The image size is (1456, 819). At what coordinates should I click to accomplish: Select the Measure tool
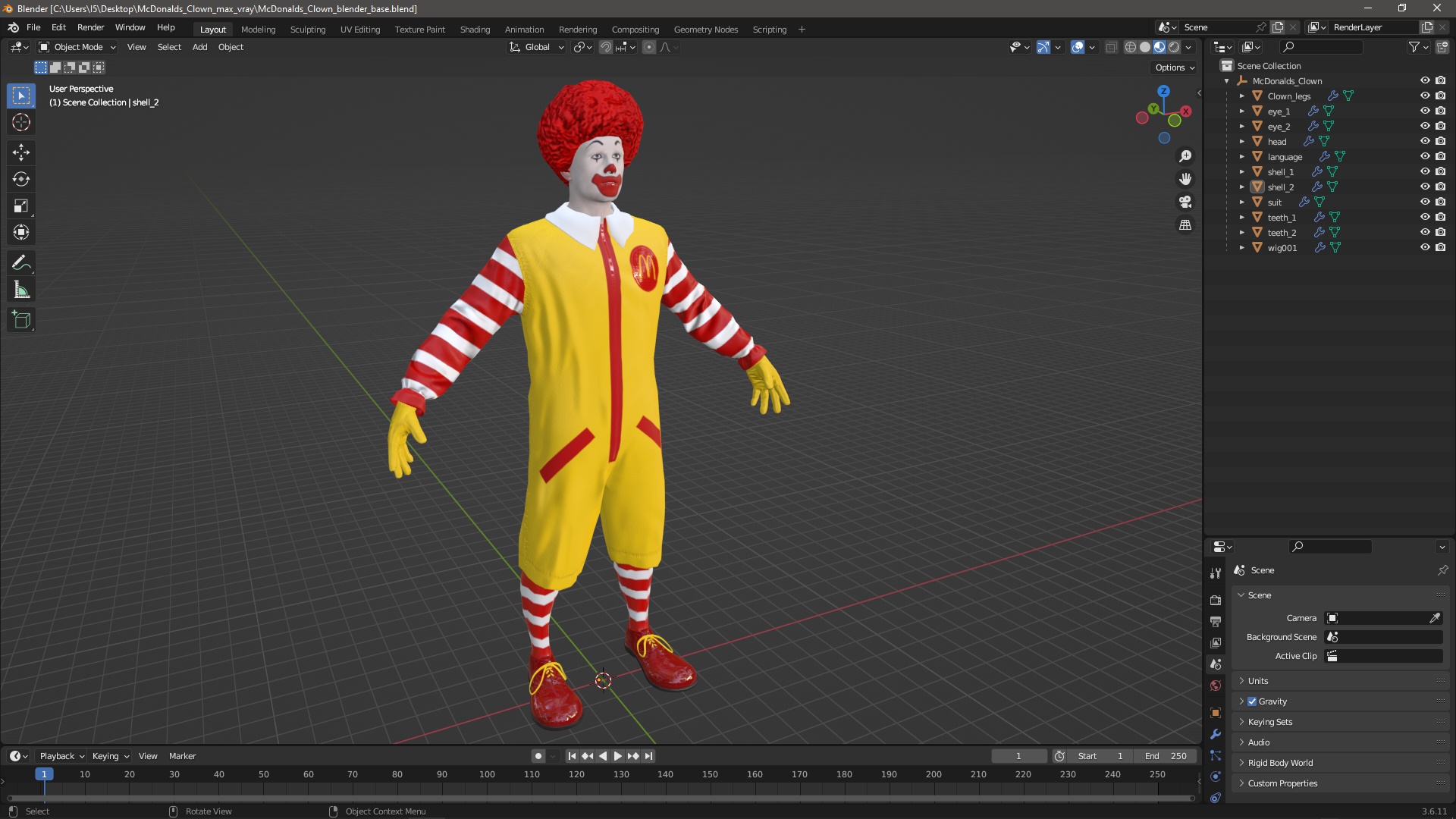[21, 290]
